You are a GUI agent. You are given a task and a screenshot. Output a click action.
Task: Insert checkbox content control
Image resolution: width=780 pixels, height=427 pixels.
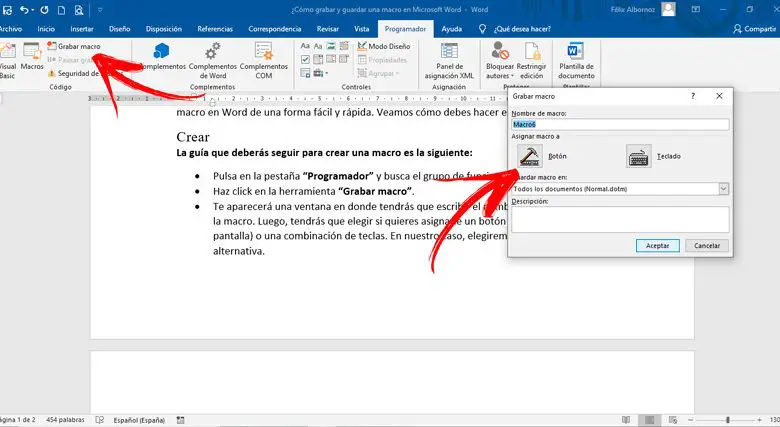(305, 59)
